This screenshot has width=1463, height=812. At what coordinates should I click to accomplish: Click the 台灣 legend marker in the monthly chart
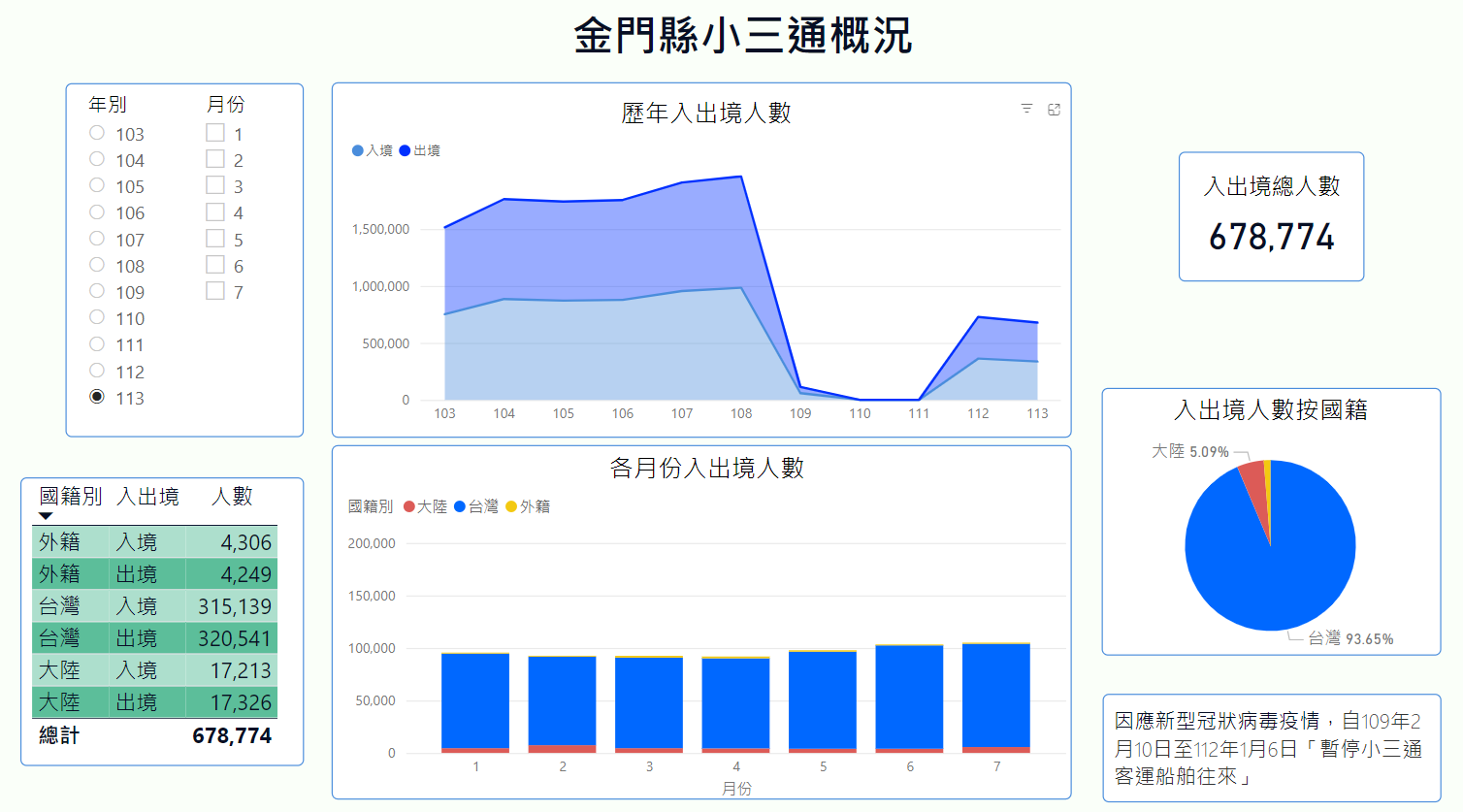460,506
